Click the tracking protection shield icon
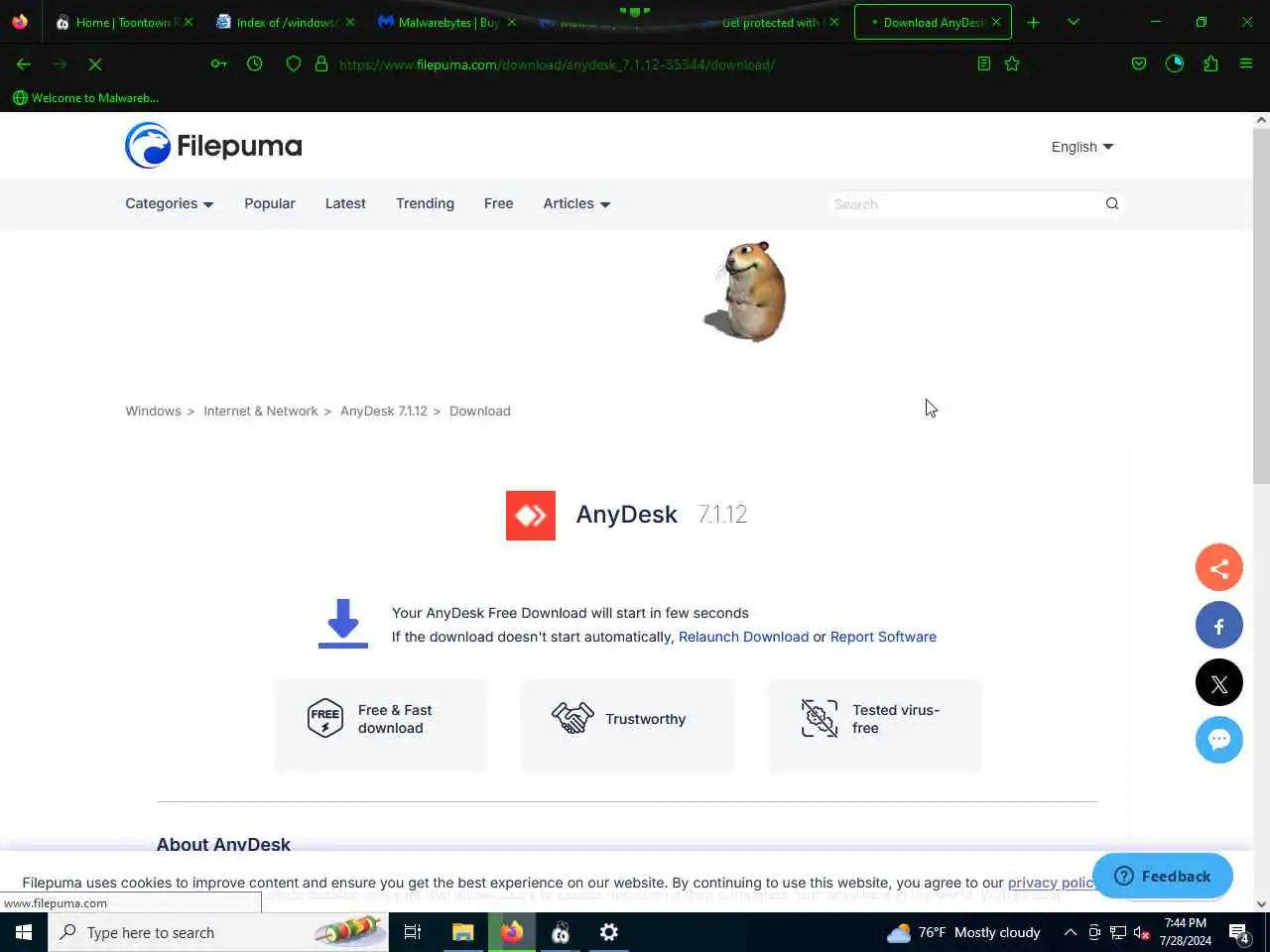Image resolution: width=1270 pixels, height=952 pixels. (293, 63)
